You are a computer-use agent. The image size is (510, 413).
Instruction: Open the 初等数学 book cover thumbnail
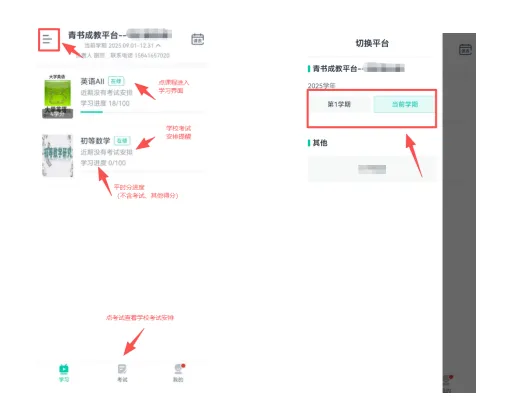click(x=57, y=155)
